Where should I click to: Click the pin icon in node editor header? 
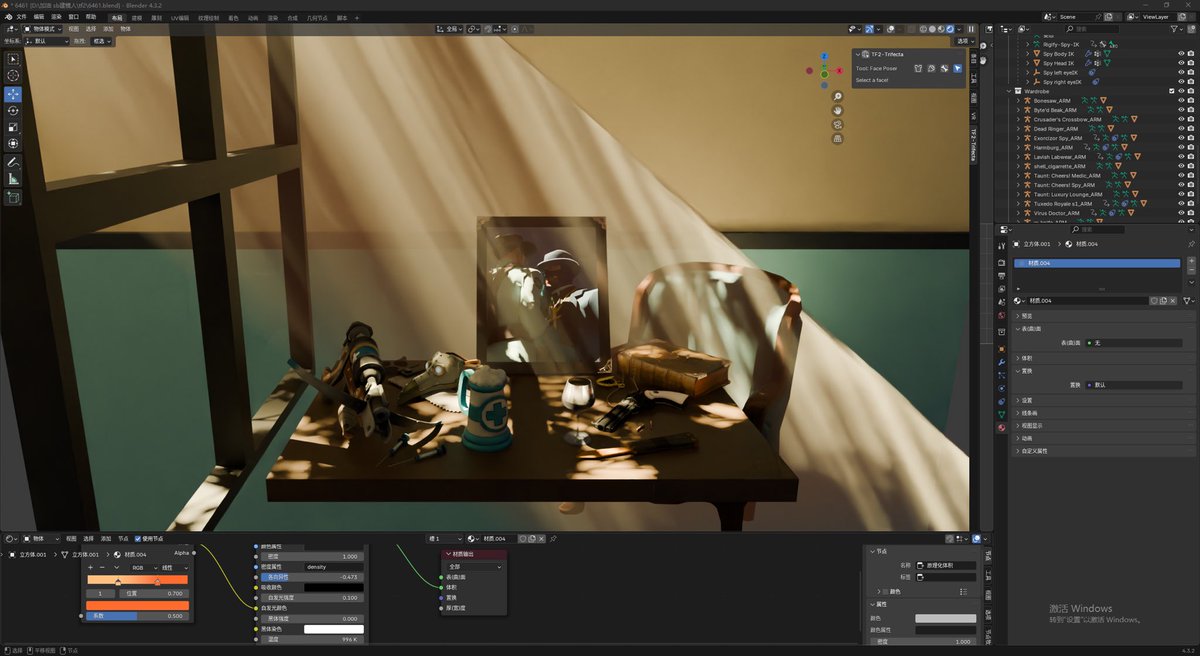point(553,538)
